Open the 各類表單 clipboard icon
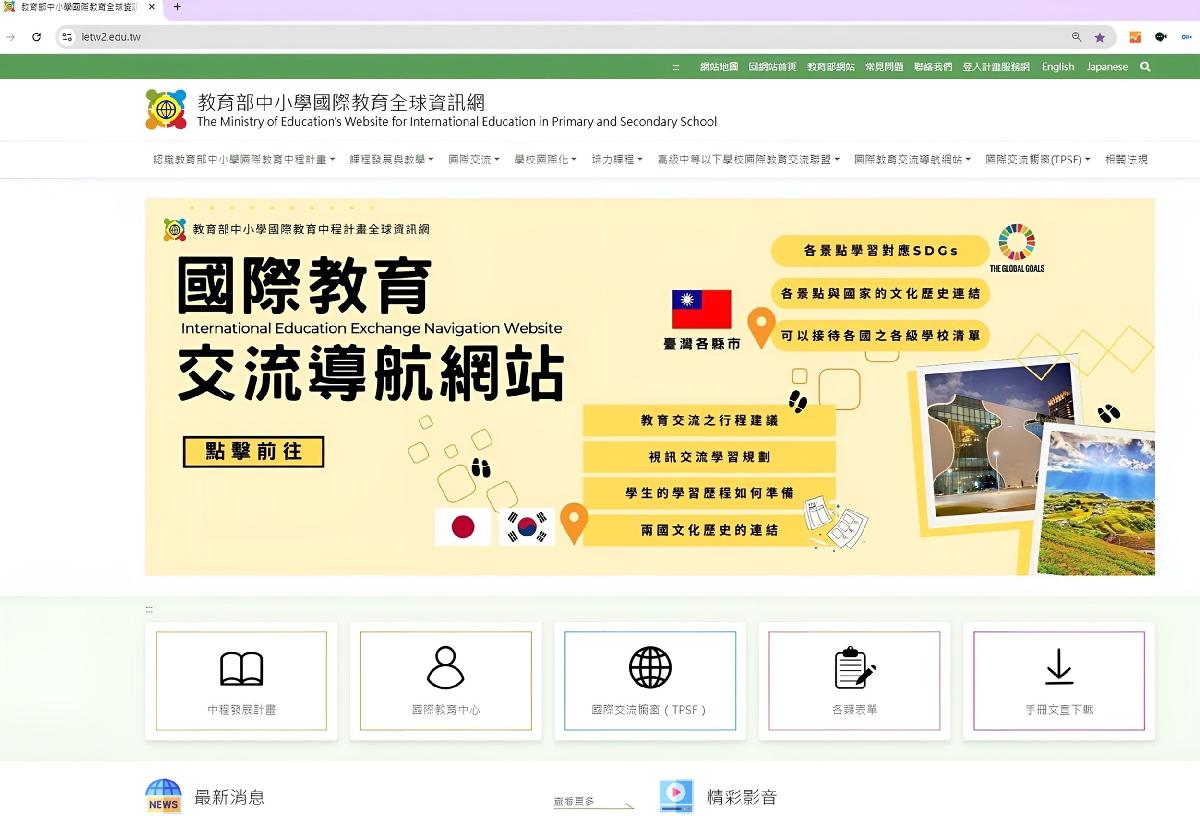 [x=854, y=668]
